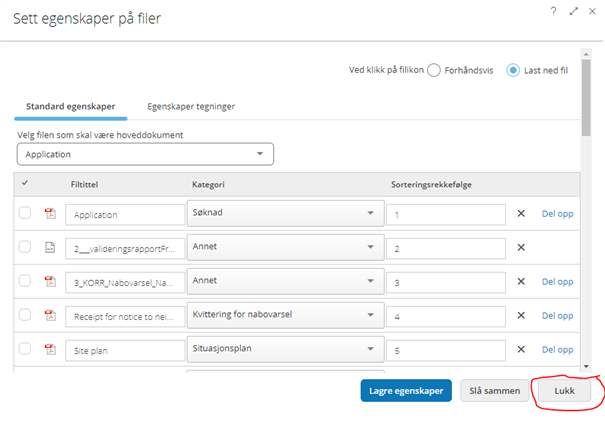The height and width of the screenshot is (421, 605).
Task: Click the 3_KORR_Nabovarsel_Na file title field
Action: click(x=125, y=282)
